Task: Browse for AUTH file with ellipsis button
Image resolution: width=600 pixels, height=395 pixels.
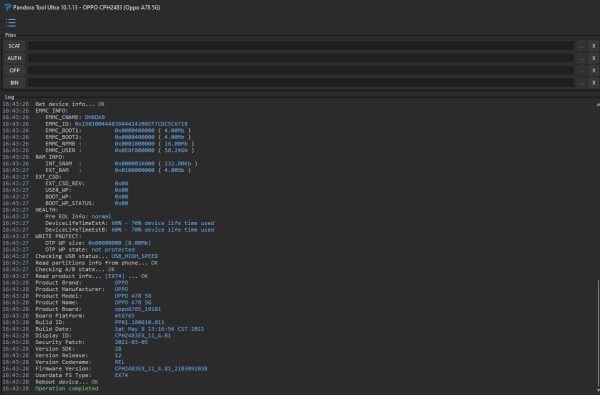Action: click(581, 58)
